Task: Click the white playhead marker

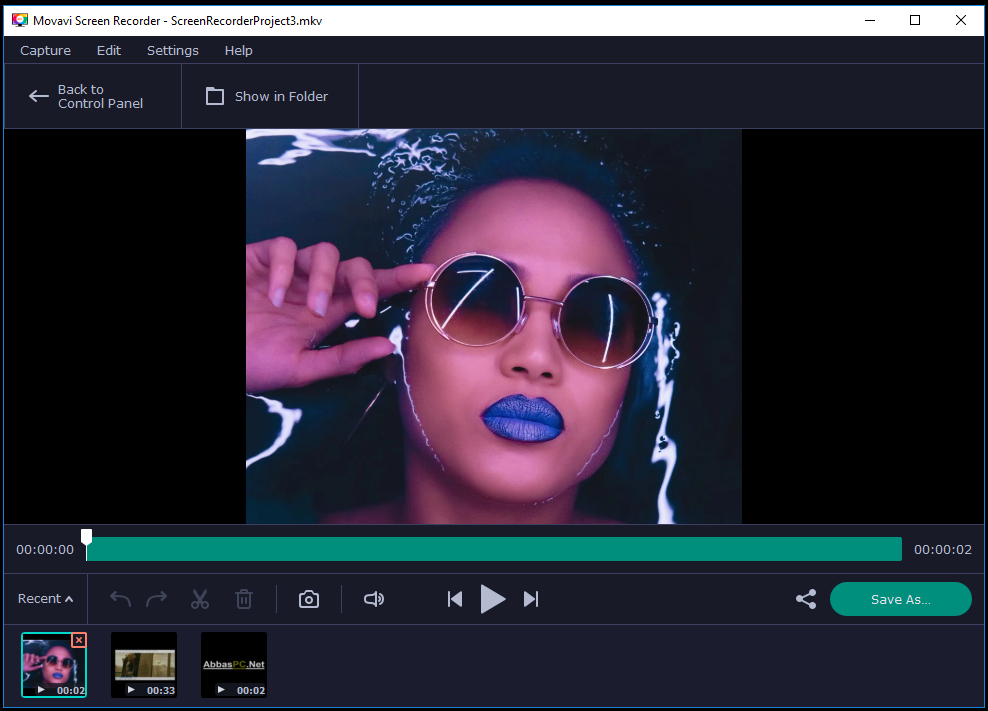Action: pos(86,537)
